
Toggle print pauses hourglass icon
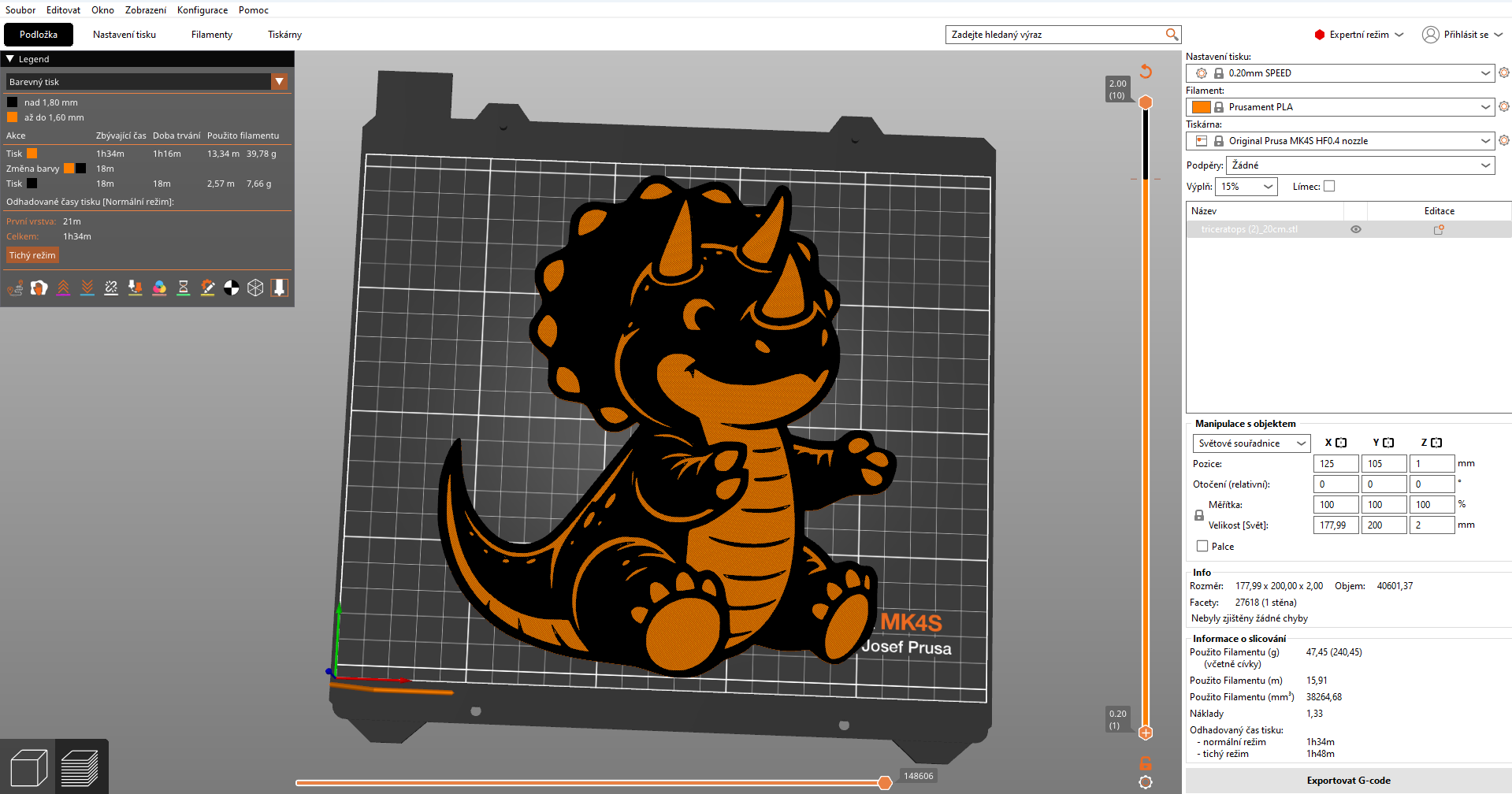click(184, 288)
